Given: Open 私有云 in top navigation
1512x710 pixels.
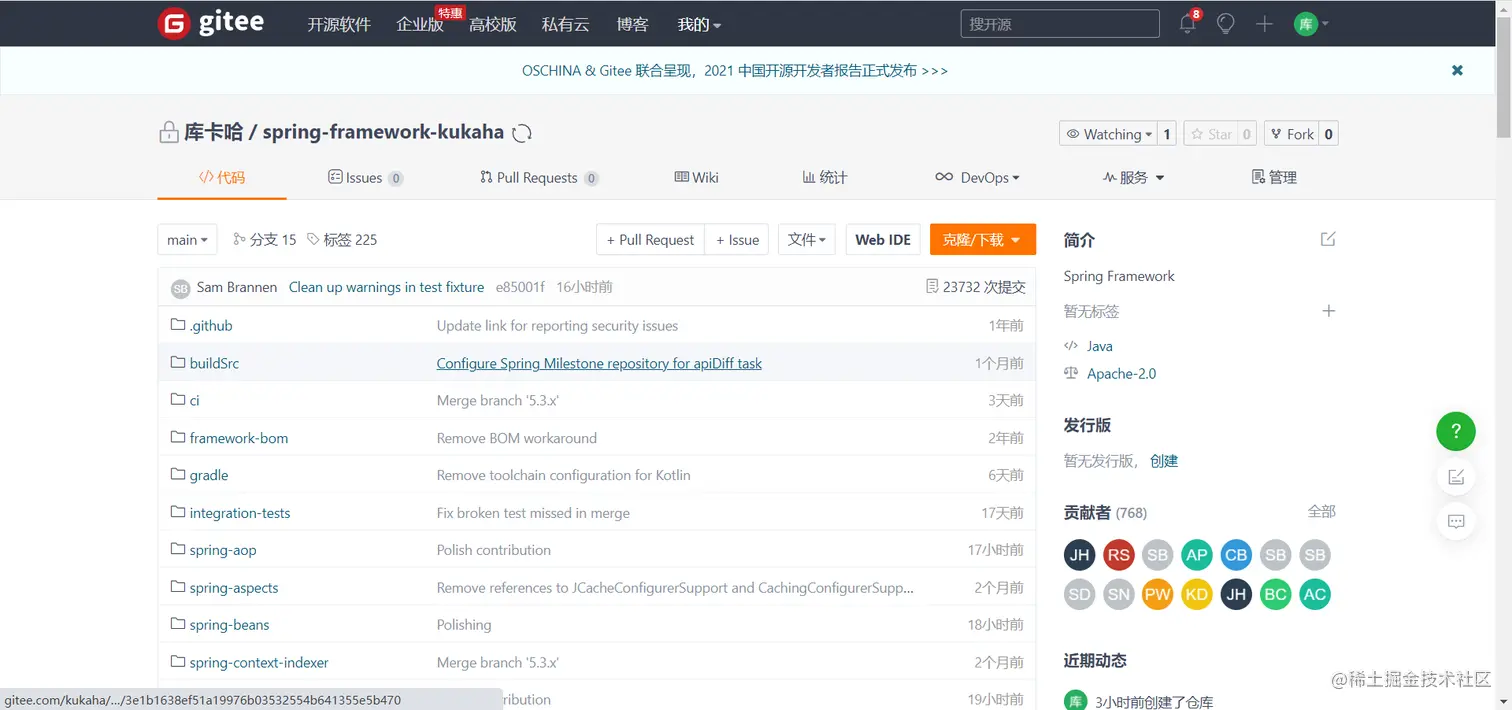Looking at the screenshot, I should point(565,25).
